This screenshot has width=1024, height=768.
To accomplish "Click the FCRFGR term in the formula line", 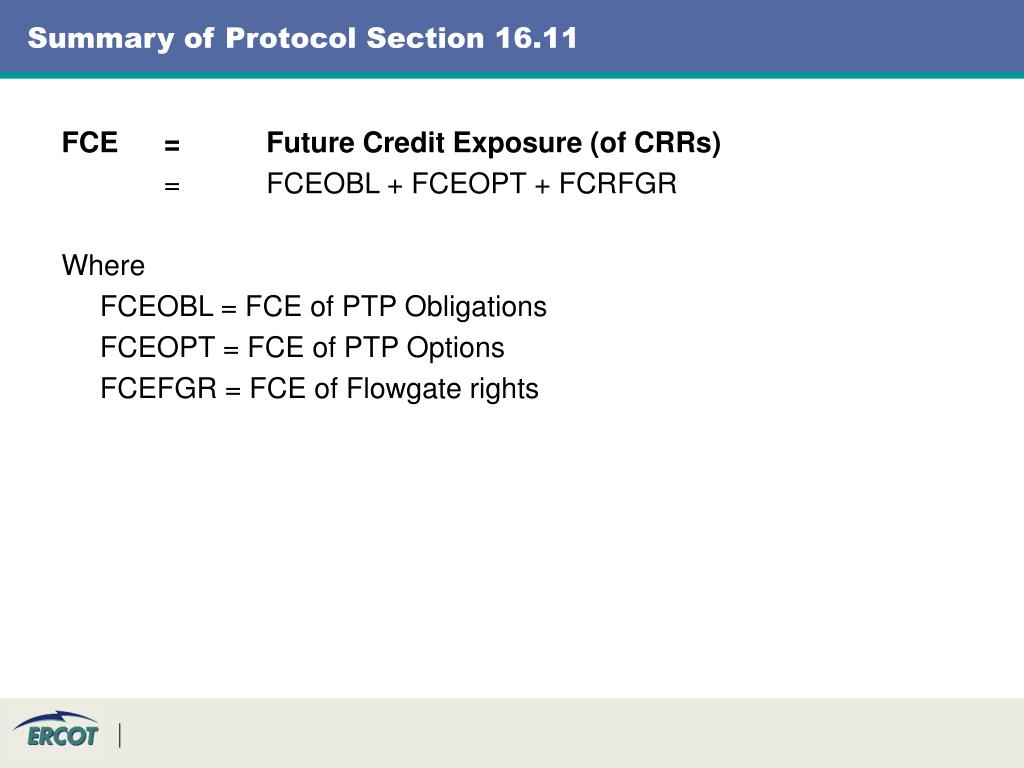I will point(618,184).
